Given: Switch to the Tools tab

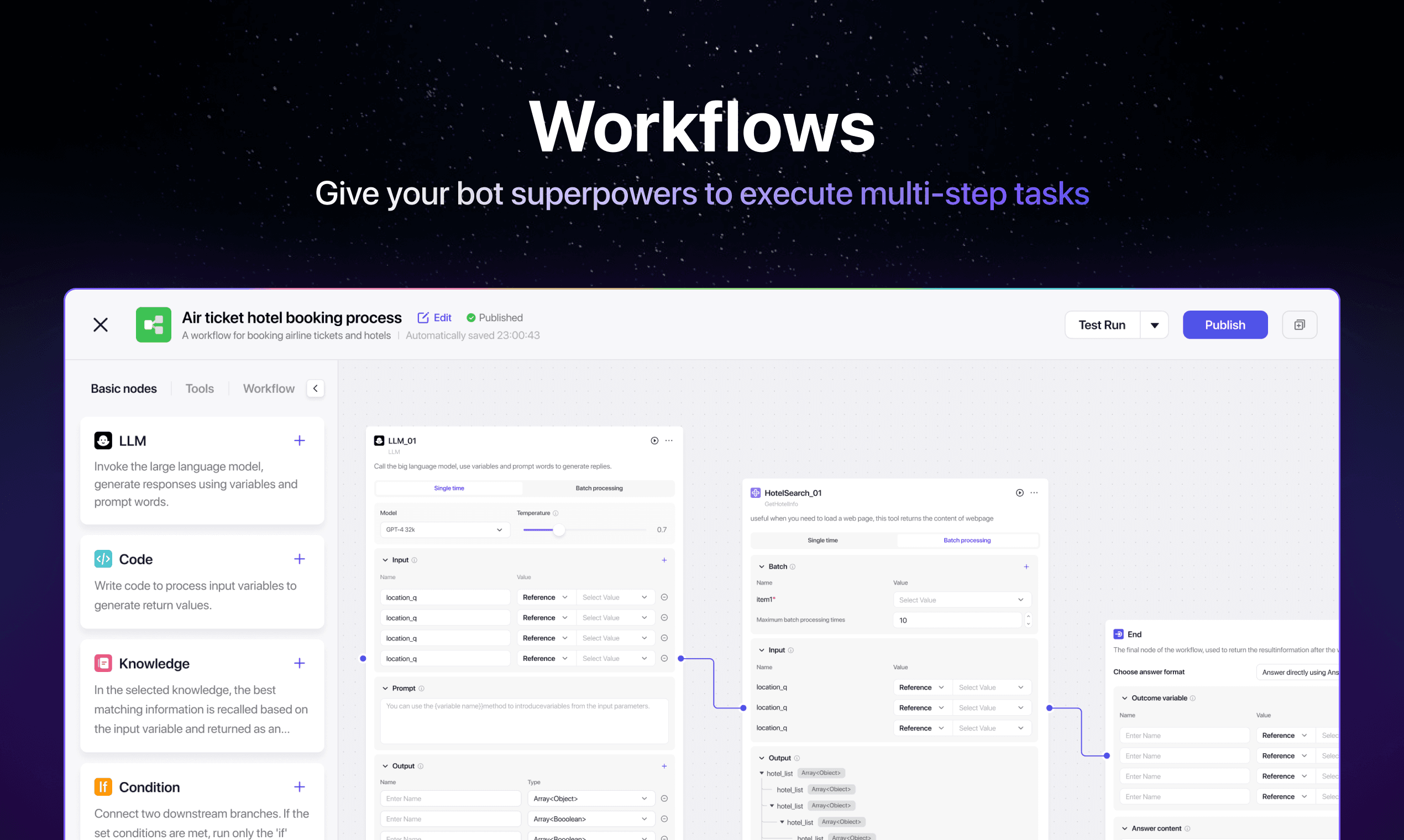Looking at the screenshot, I should [x=200, y=389].
